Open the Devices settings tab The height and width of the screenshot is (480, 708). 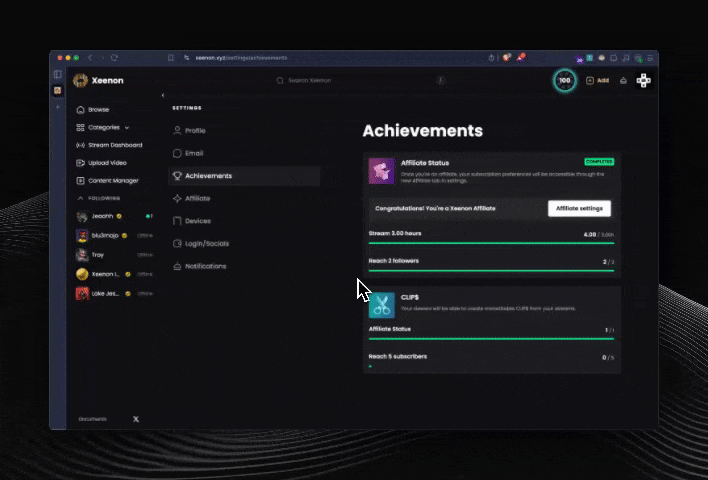pos(244,221)
